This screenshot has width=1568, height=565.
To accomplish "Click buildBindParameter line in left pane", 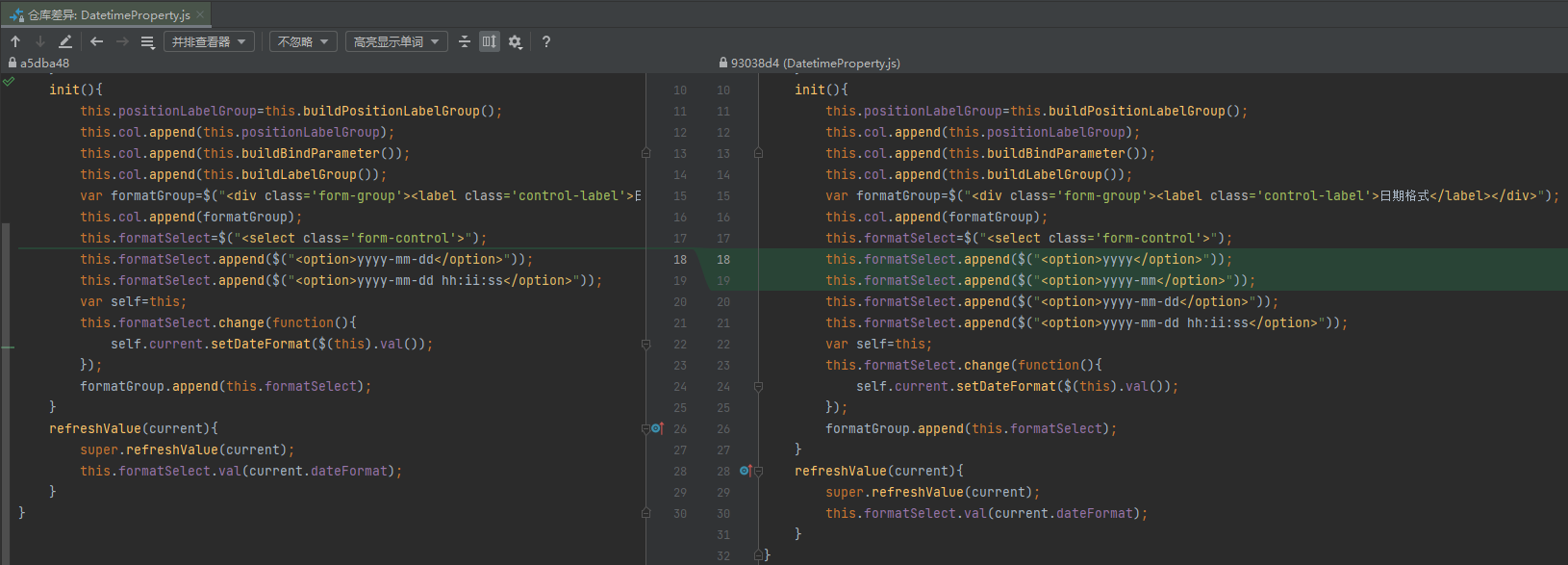I will tap(244, 153).
